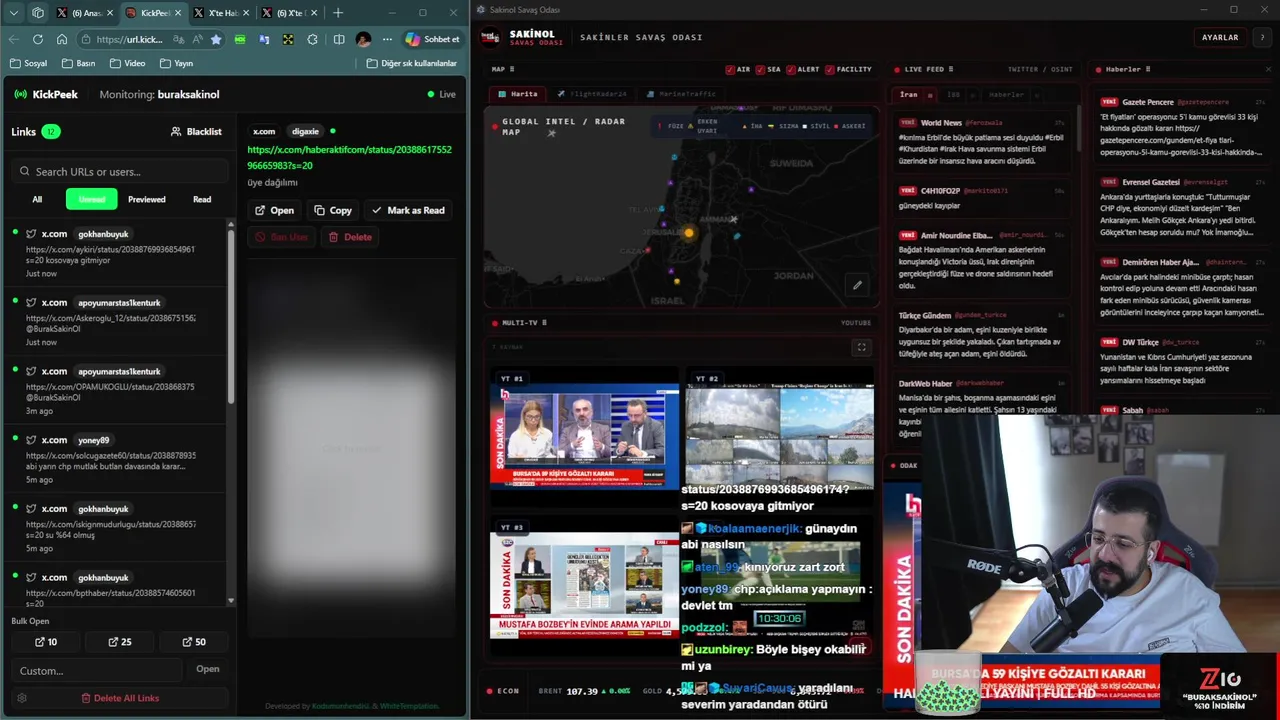Screen dimensions: 1280x720
Task: Open the green haberaktifcom status URL
Action: pos(350,158)
